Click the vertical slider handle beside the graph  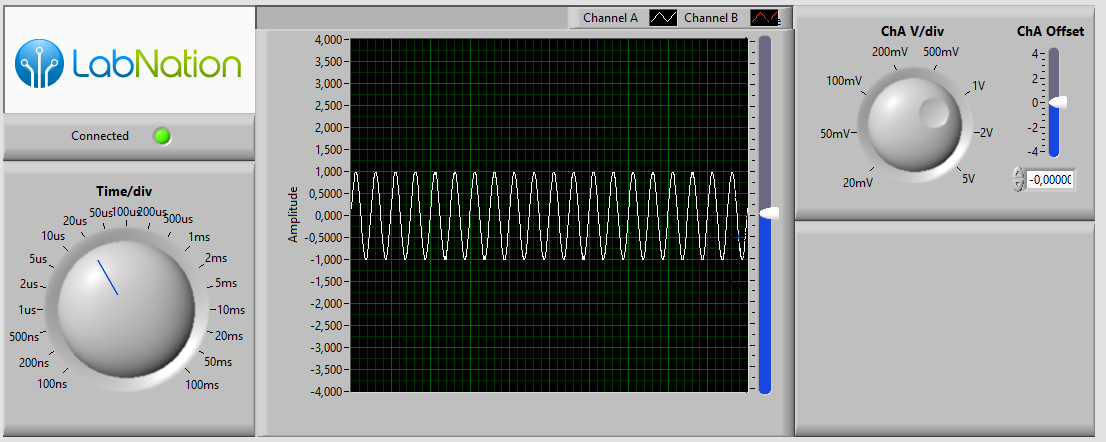tap(768, 214)
